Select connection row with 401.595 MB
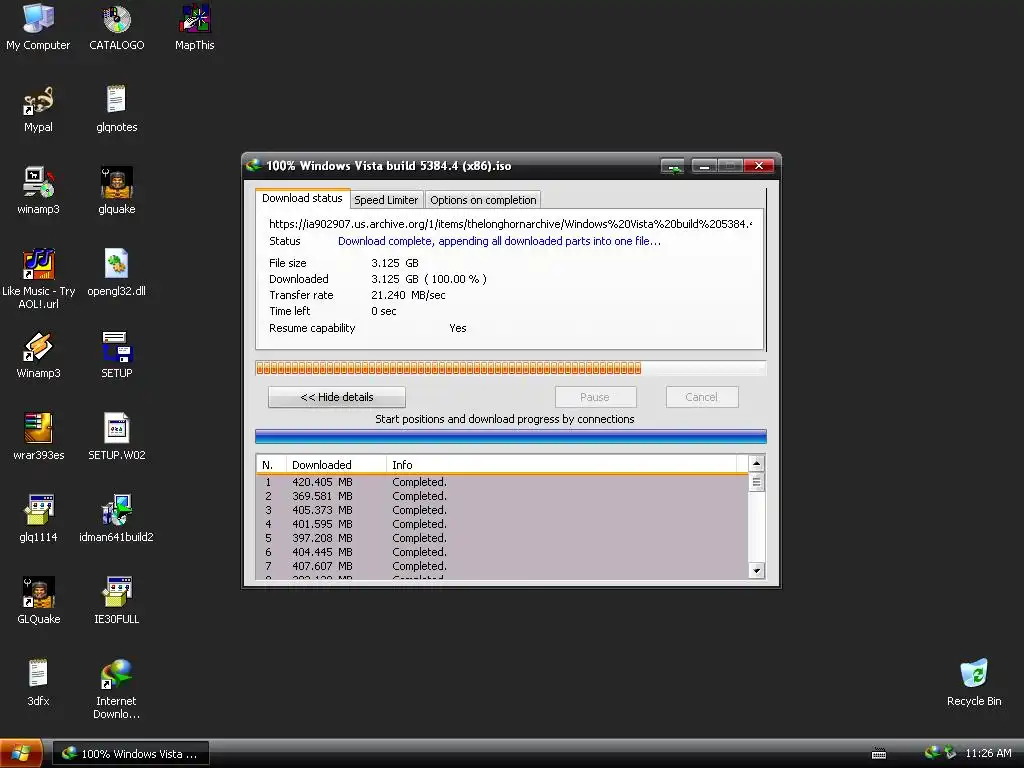 502,524
